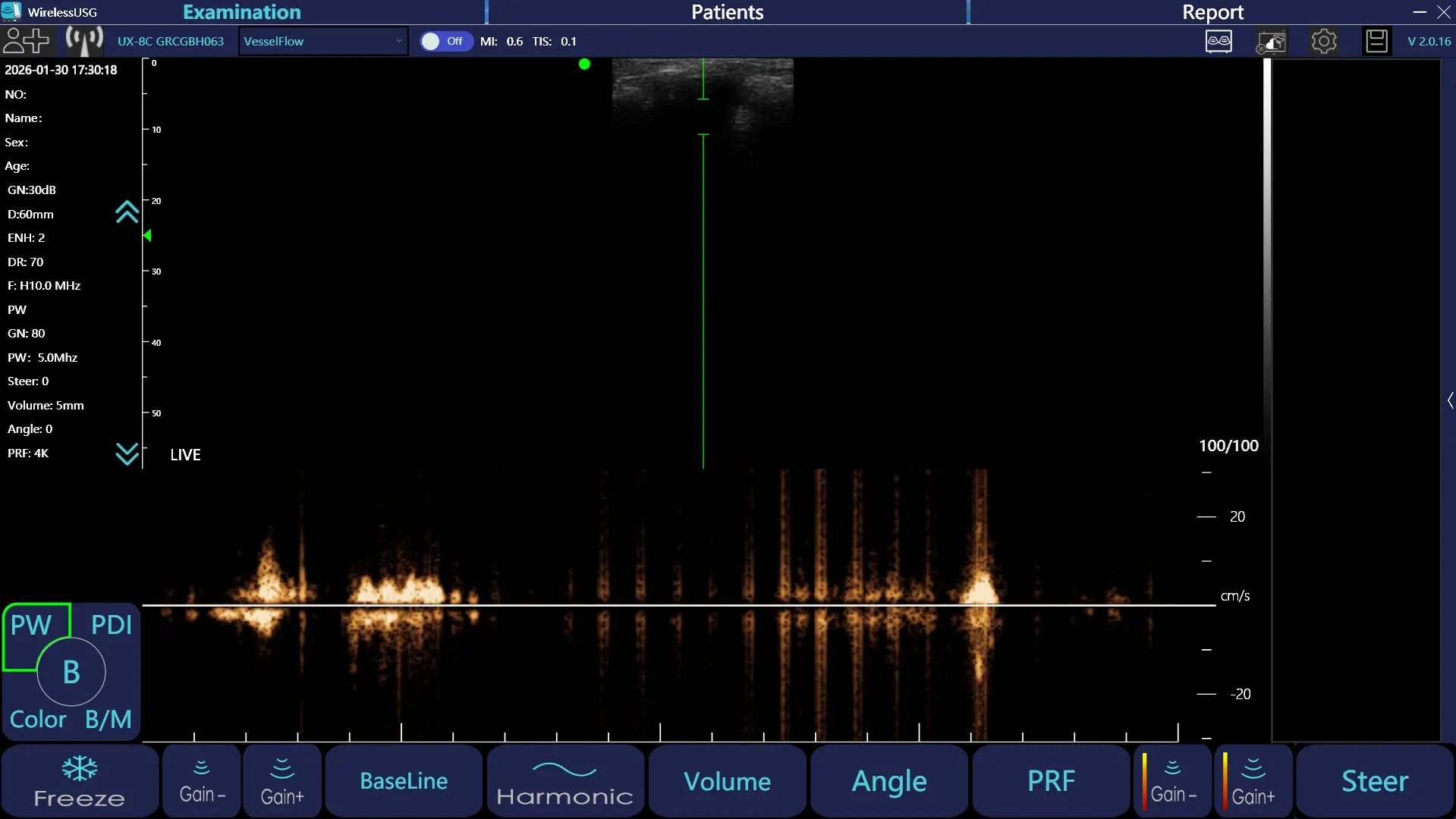Screen dimensions: 1456x819
Task: Click the vertical grayscale bar slider
Action: click(x=1266, y=250)
